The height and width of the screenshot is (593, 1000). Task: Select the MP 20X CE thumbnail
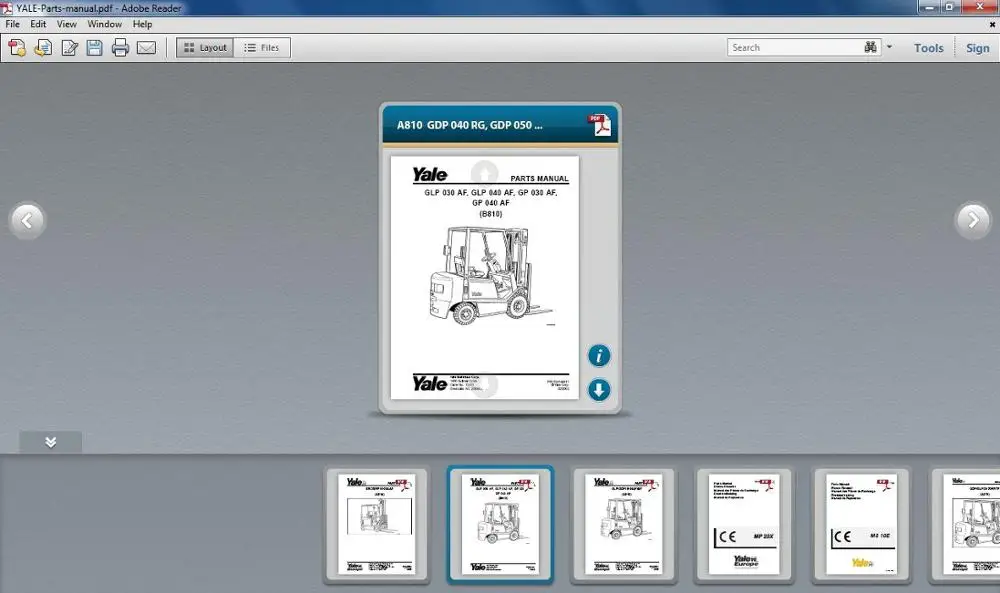tap(744, 524)
